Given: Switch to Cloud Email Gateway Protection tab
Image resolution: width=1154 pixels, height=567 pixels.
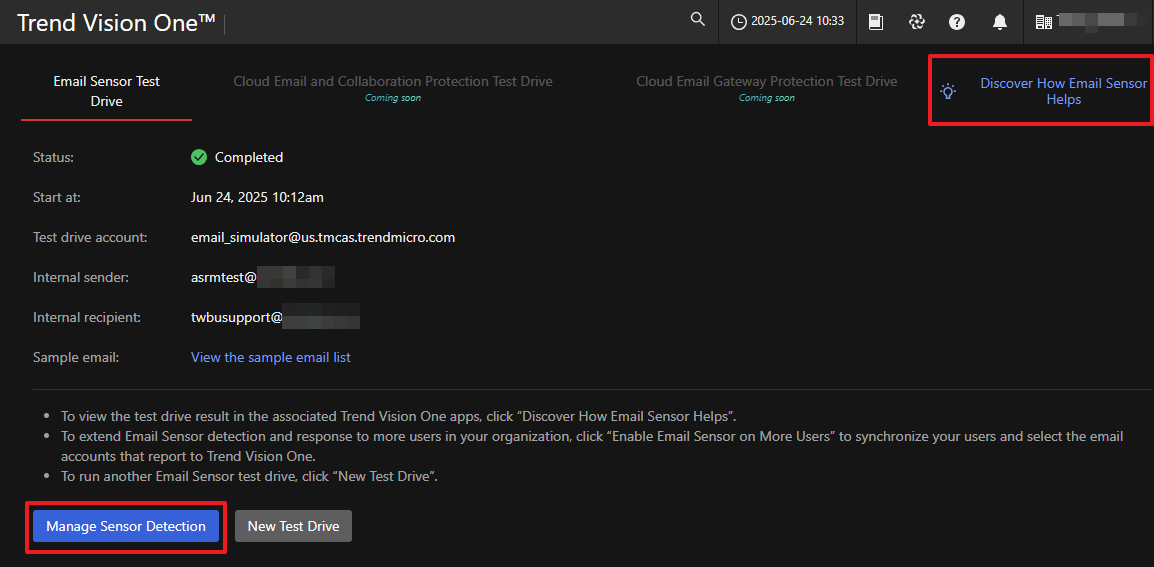Looking at the screenshot, I should click(x=766, y=82).
